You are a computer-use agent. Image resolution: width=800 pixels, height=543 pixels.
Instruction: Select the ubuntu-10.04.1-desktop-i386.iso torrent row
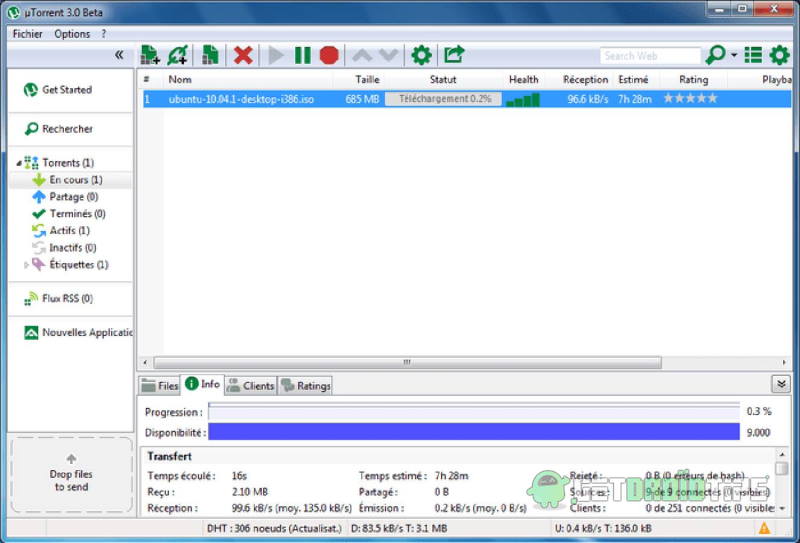coord(467,99)
